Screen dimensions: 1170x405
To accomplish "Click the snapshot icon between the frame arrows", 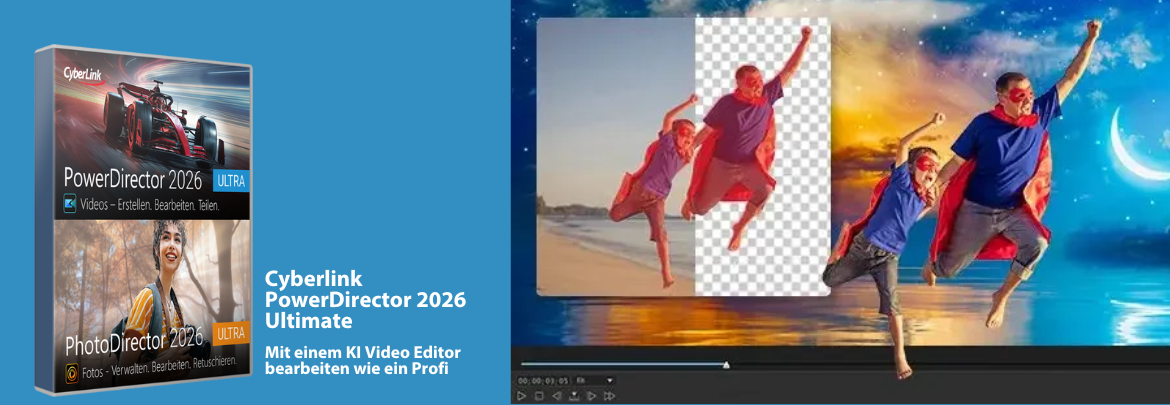I will pos(574,396).
